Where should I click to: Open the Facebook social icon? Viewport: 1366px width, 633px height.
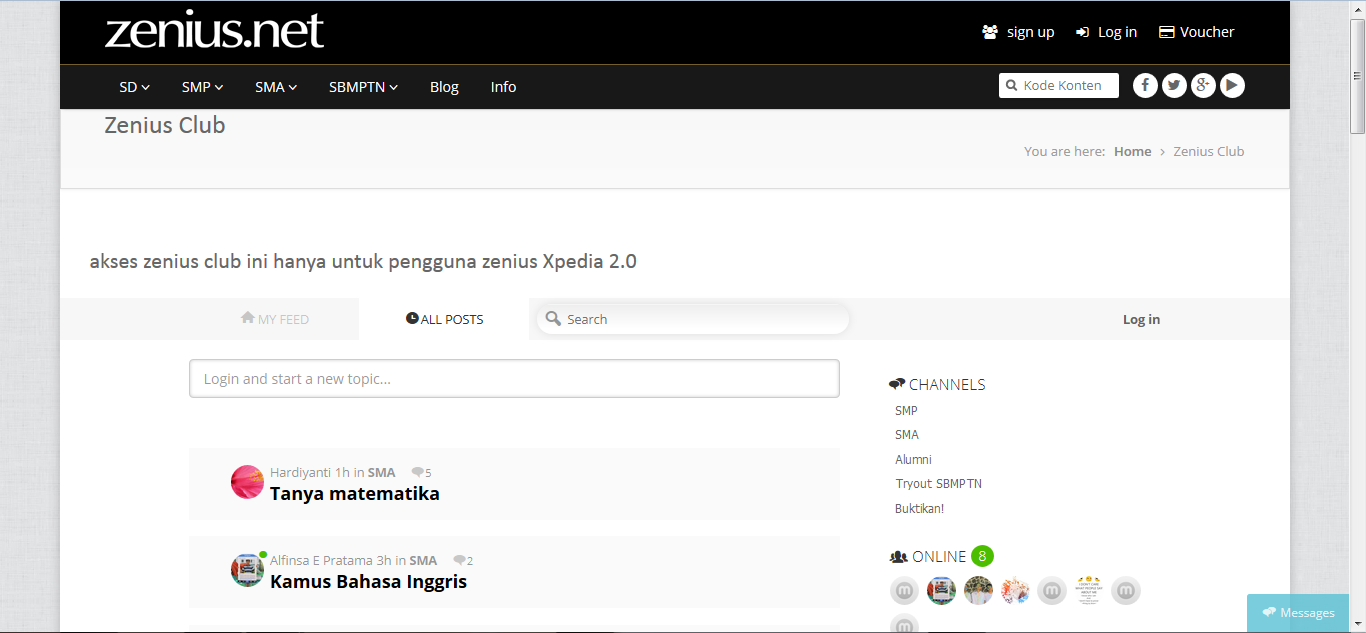pos(1145,86)
